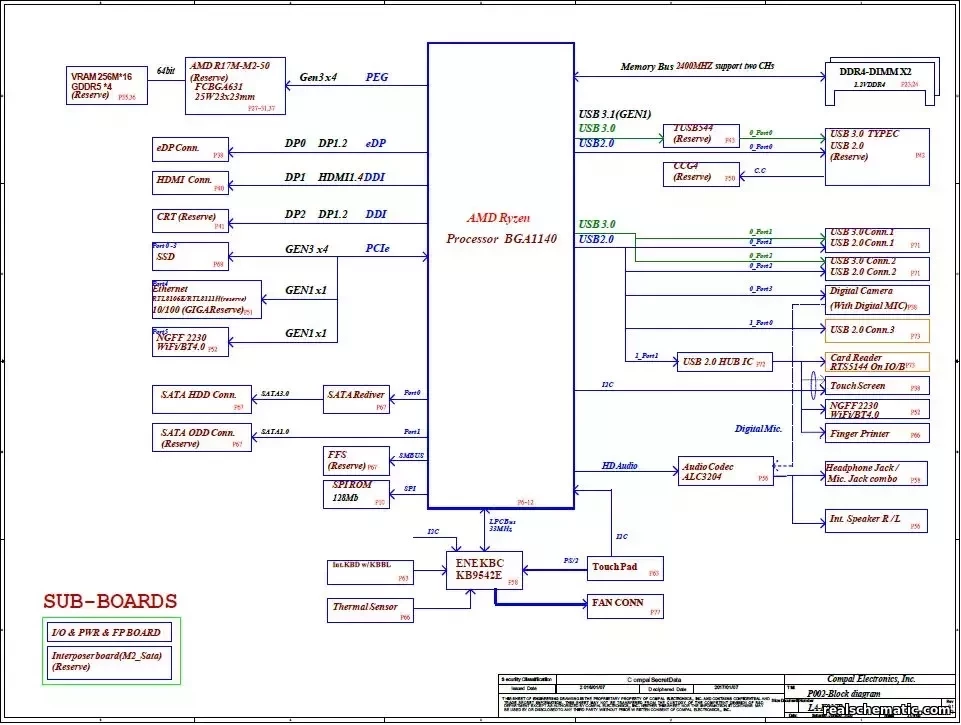This screenshot has width=961, height=725.
Task: Click the VRAM 256M*16 GDDR5 block
Action: [105, 86]
